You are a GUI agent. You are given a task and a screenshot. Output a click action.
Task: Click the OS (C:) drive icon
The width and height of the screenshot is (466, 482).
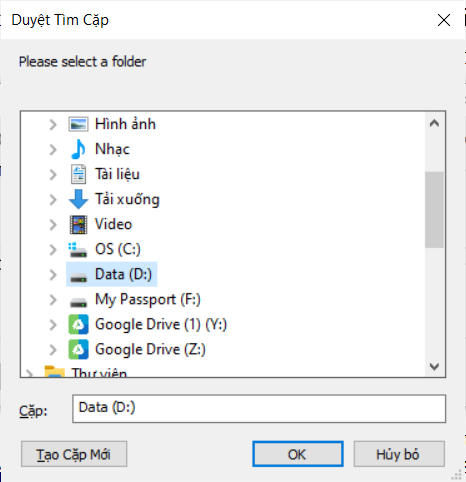point(78,249)
